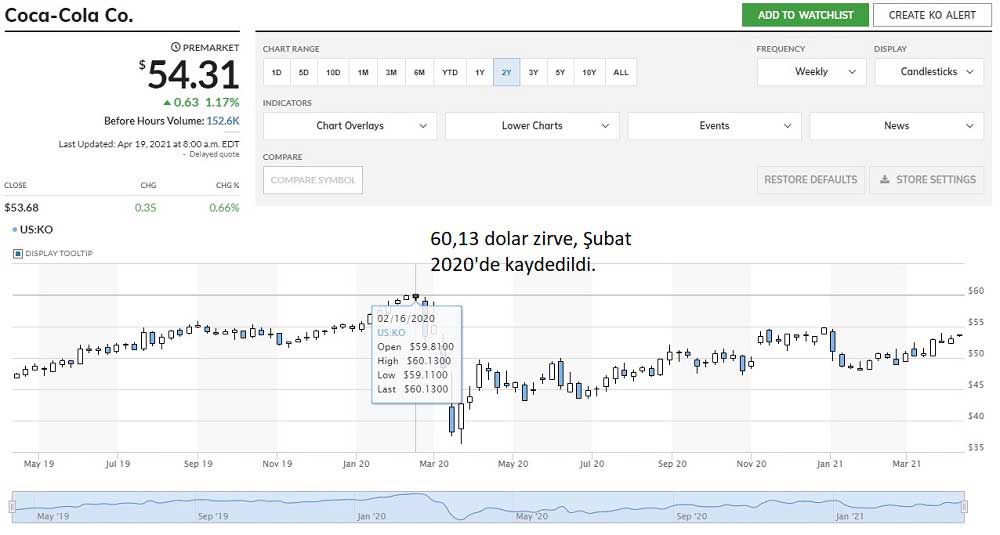Click the left handle of range navigator
The width and height of the screenshot is (1000, 535).
tap(11, 507)
